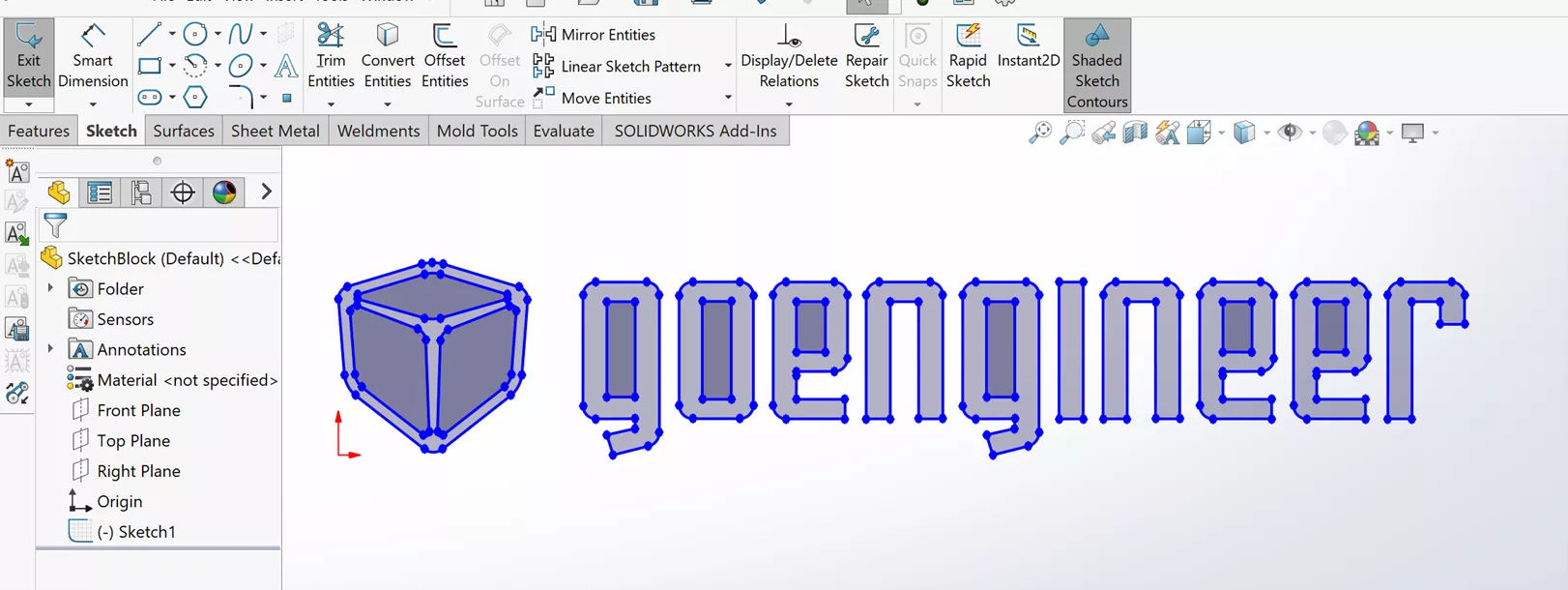Open the Spline tool dropdown arrow
Image resolution: width=1568 pixels, height=590 pixels.
[263, 34]
